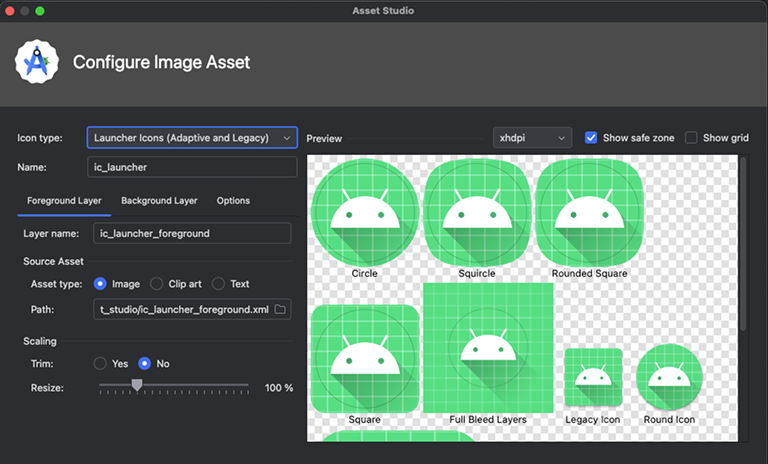This screenshot has width=768, height=464.
Task: Select the Round Icon preview
Action: tap(669, 376)
